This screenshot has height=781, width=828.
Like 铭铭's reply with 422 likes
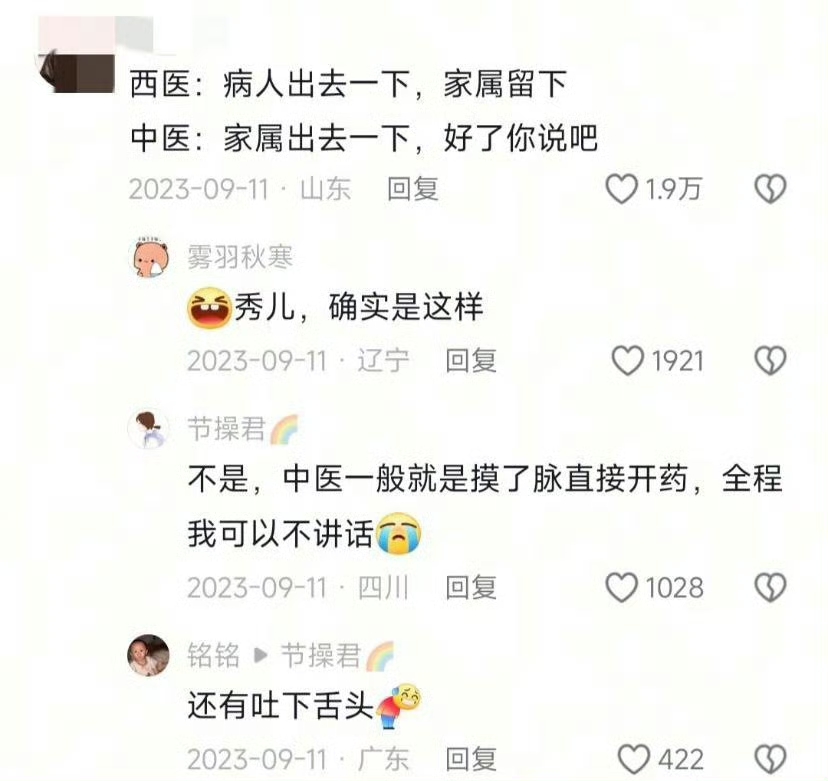pos(634,759)
